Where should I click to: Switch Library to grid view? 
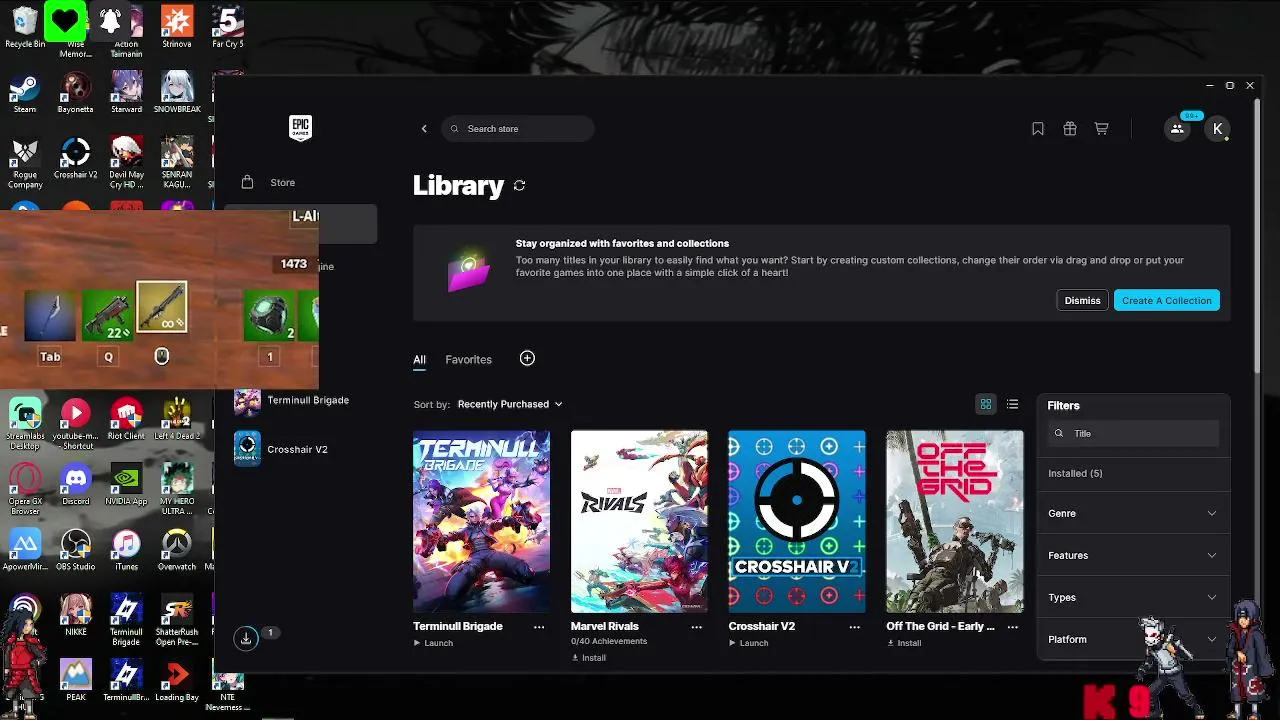[986, 404]
